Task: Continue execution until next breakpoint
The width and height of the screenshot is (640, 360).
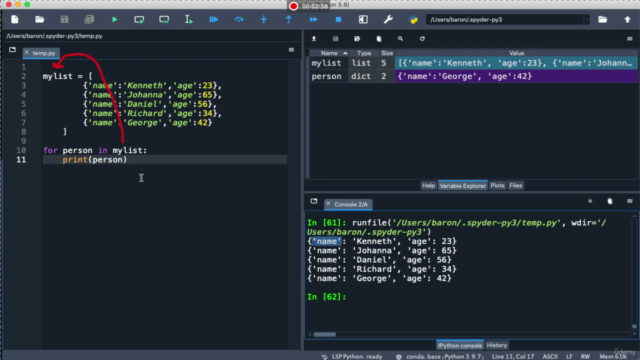Action: pyautogui.click(x=313, y=19)
